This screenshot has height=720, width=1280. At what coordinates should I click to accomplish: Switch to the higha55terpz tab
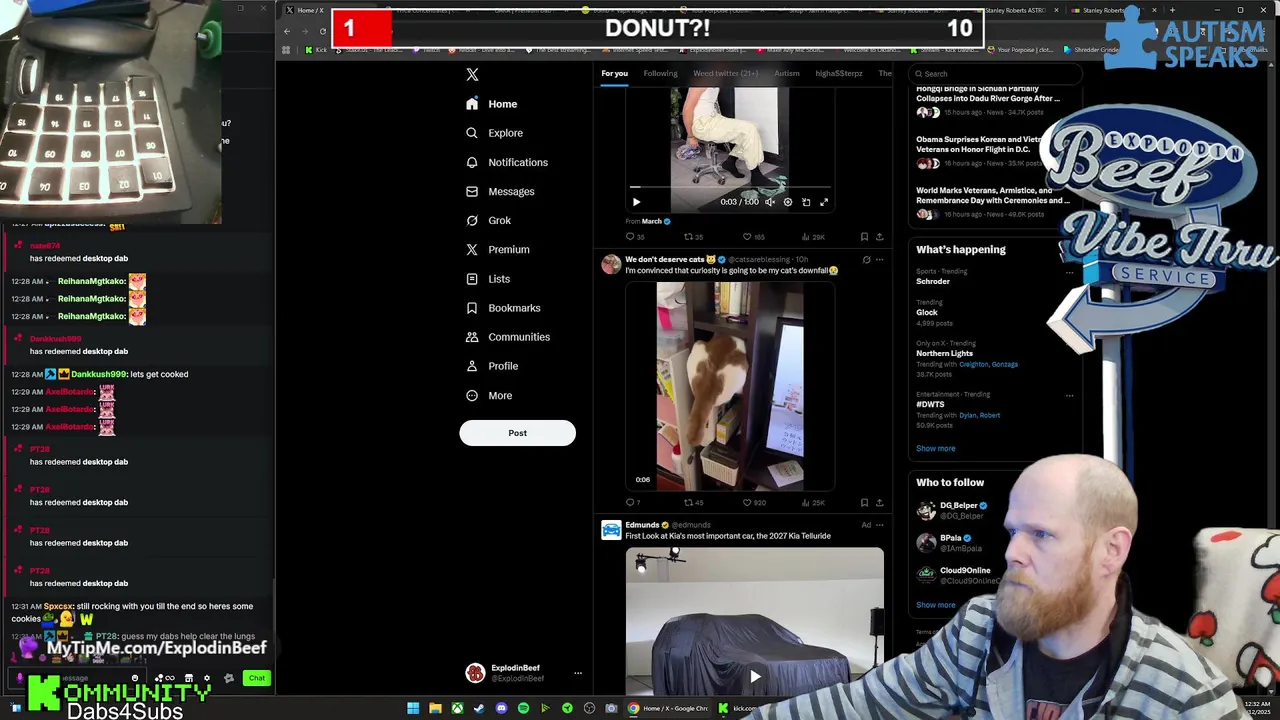pos(839,73)
